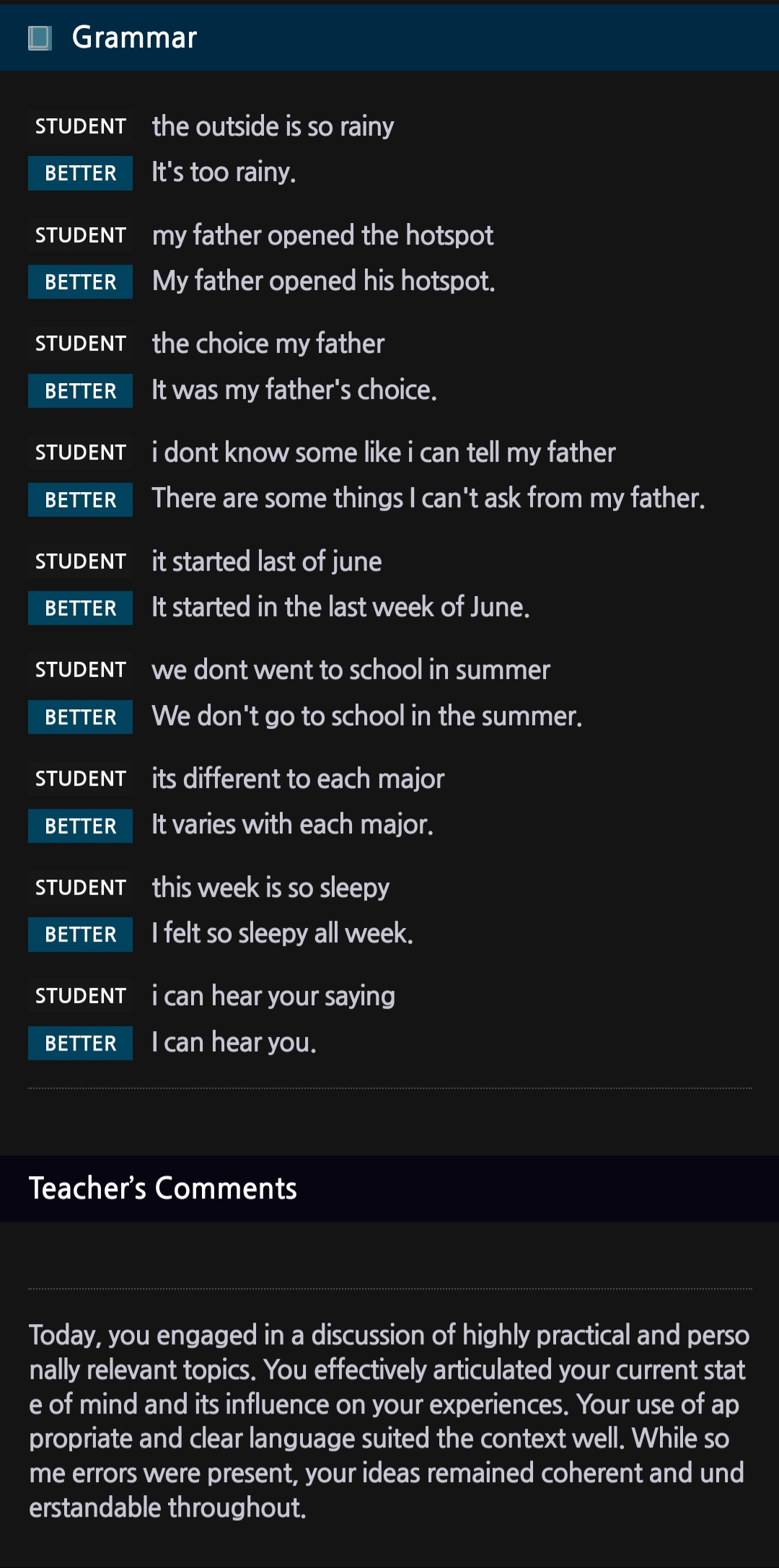Tap the STUDENT label for "the outside is so rainy"
The width and height of the screenshot is (779, 1568).
click(x=80, y=126)
